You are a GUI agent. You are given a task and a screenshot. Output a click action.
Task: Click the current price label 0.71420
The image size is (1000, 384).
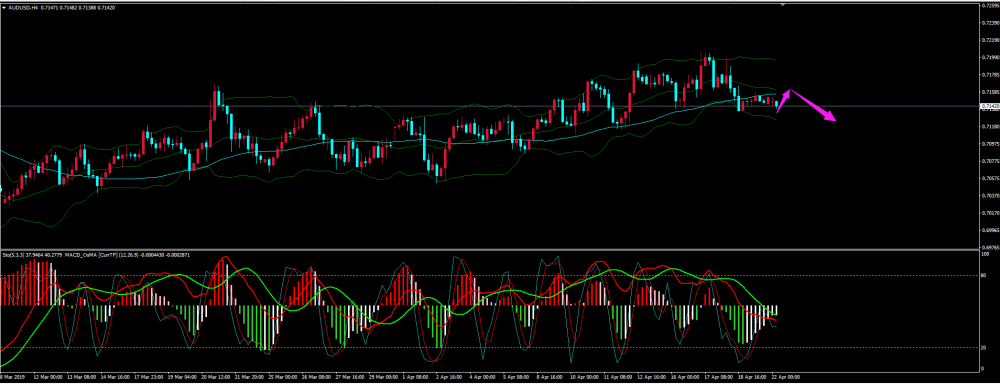990,106
